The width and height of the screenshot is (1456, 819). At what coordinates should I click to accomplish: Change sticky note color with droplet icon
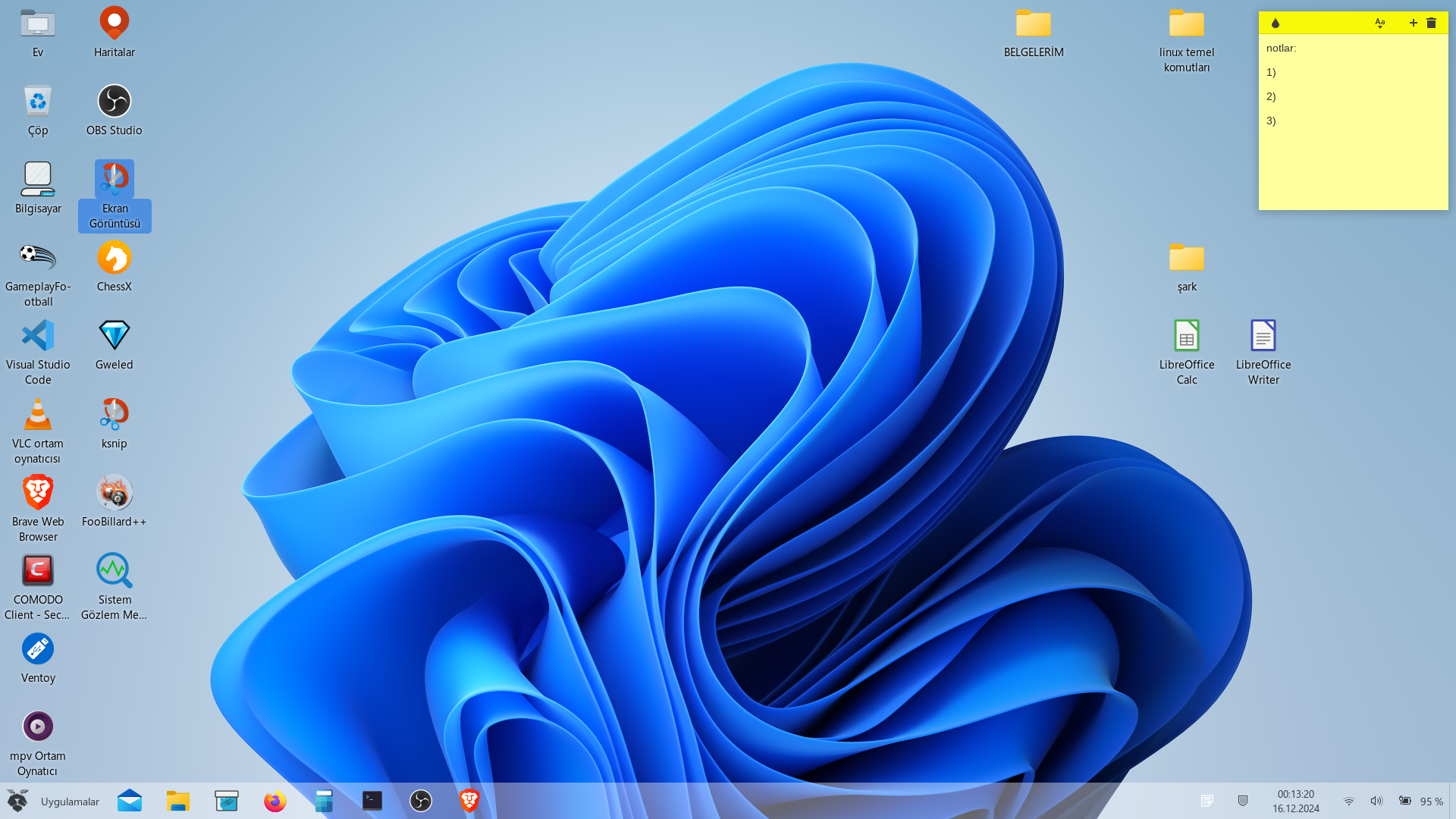tap(1276, 24)
